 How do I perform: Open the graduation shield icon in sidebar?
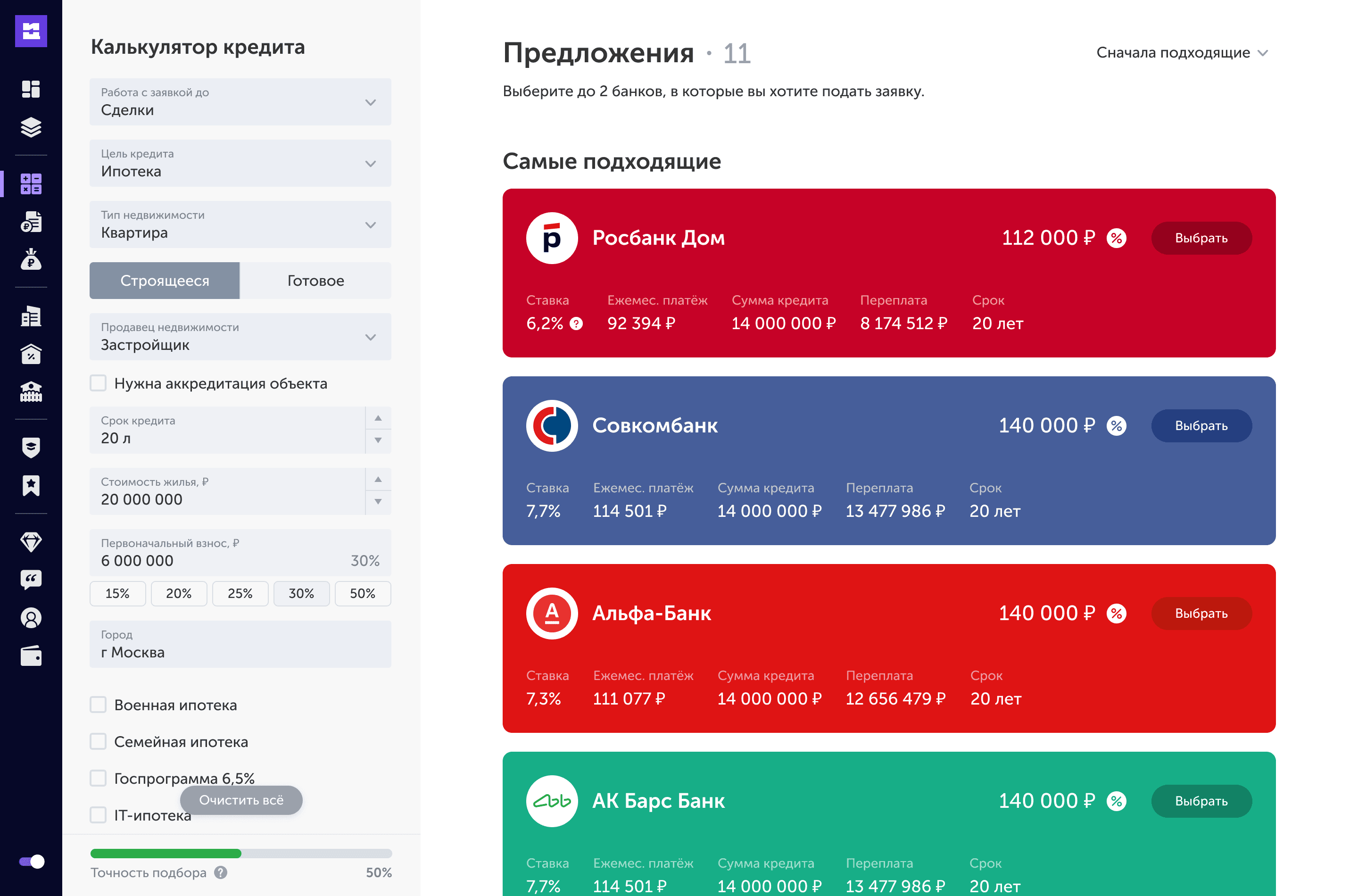coord(31,448)
